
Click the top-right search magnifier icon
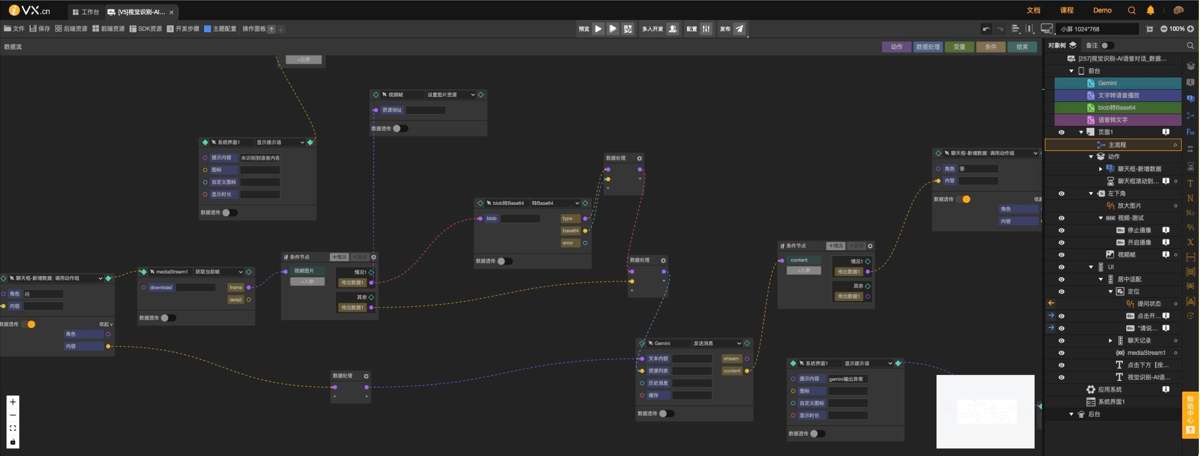(1132, 10)
